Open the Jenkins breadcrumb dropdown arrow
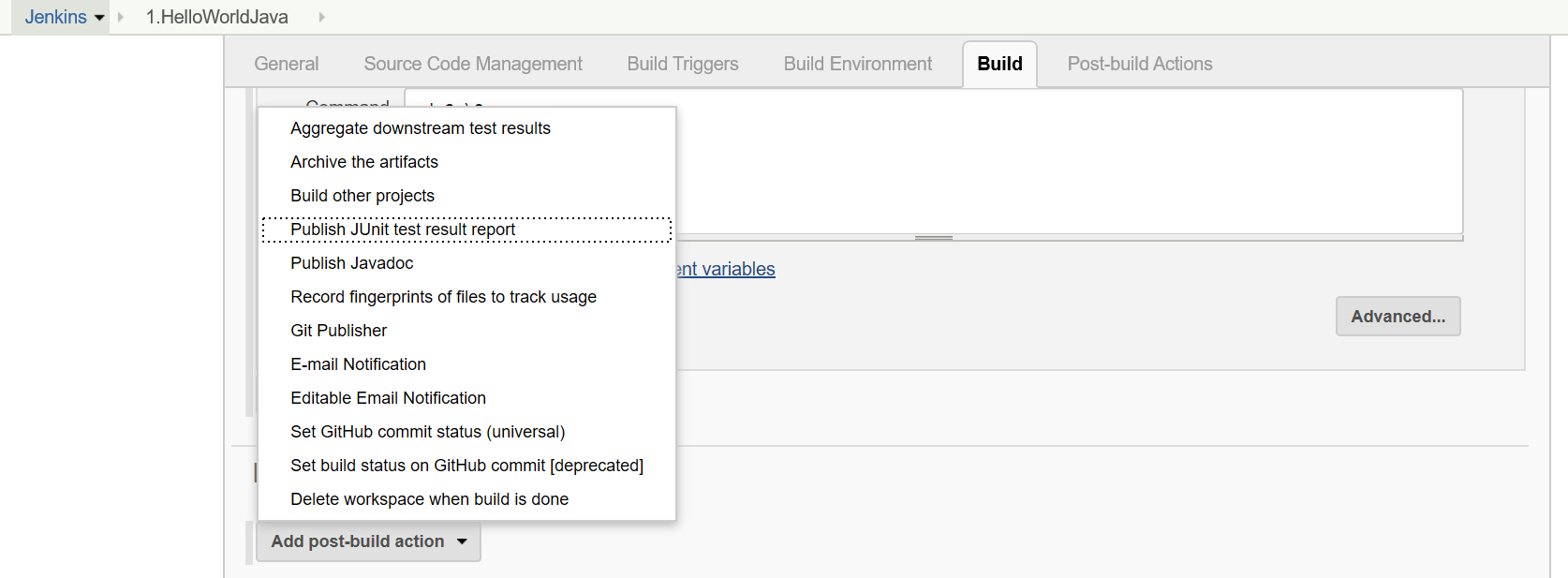Image resolution: width=1568 pixels, height=578 pixels. (x=99, y=18)
